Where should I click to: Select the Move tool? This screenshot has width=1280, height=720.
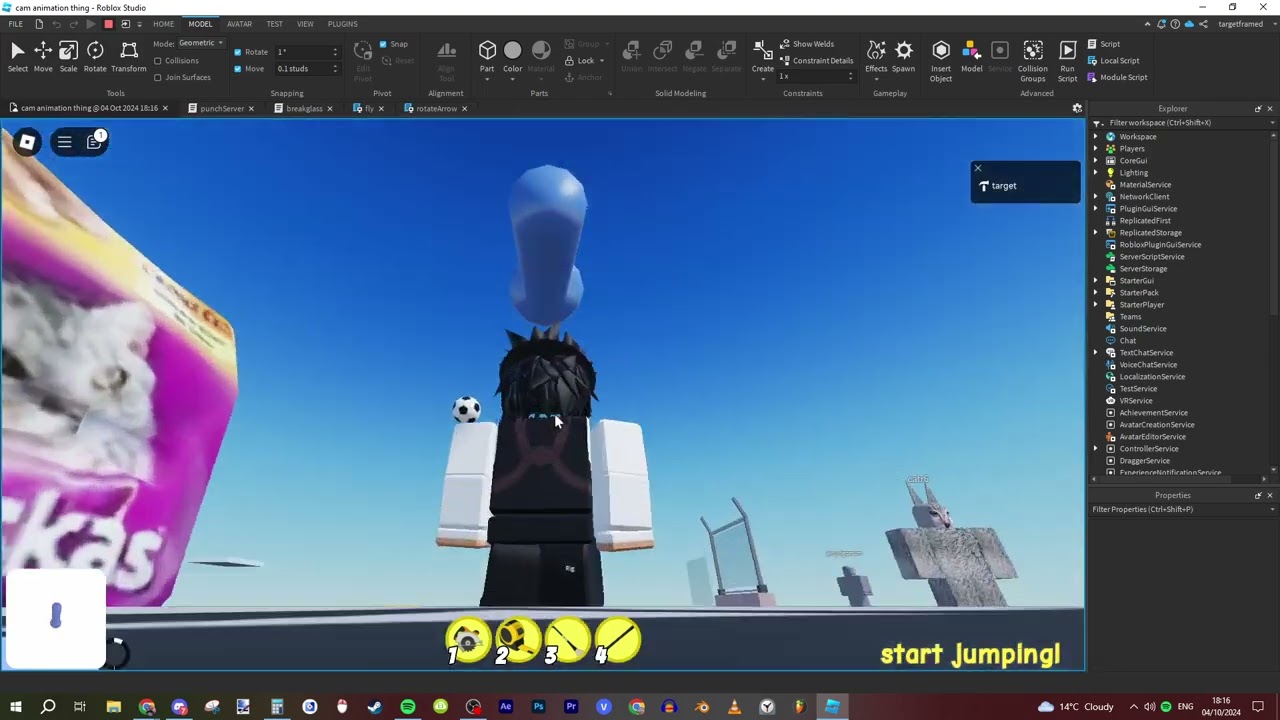(43, 56)
